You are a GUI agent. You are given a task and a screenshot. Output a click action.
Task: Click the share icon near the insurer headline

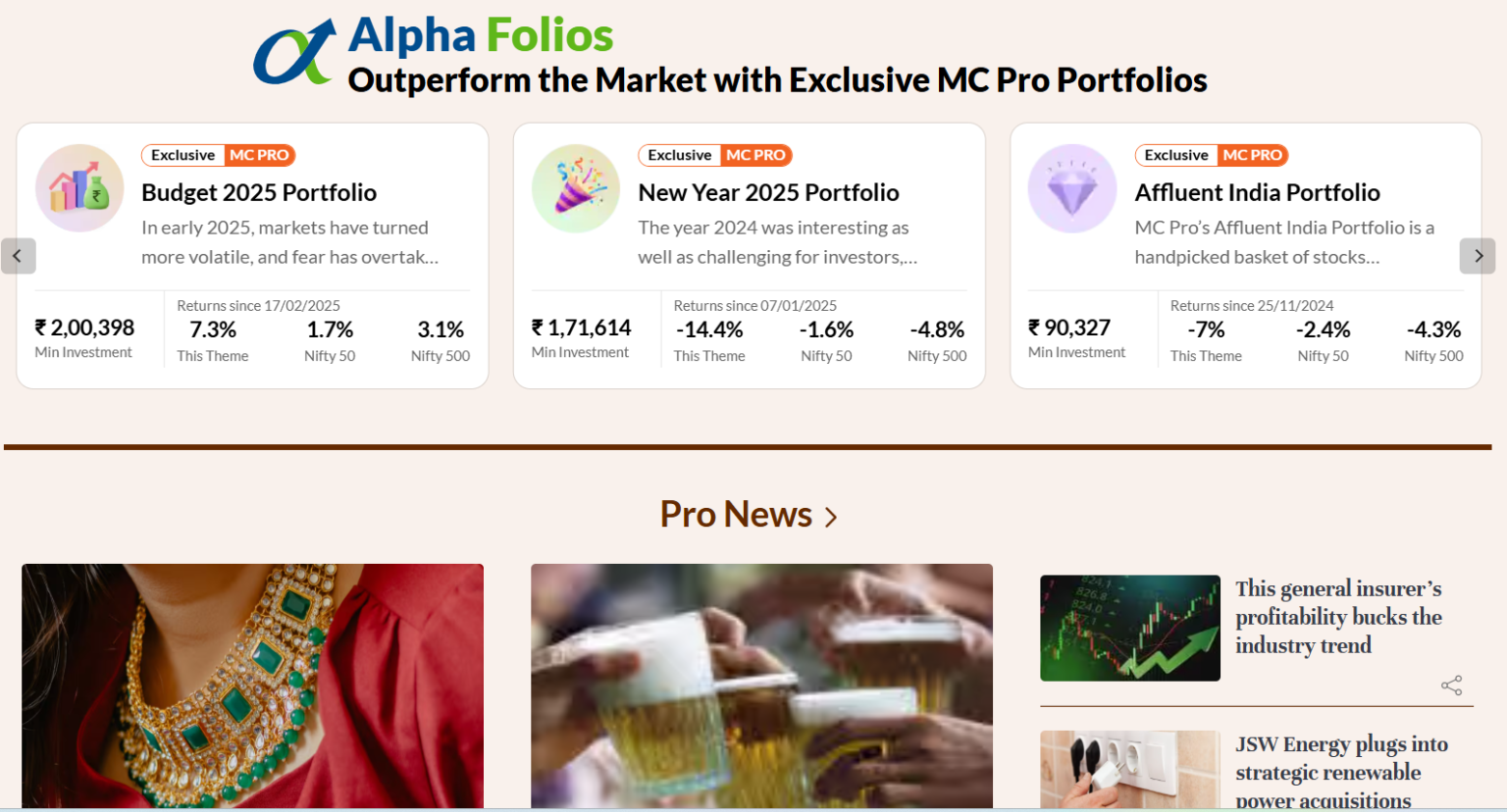pyautogui.click(x=1451, y=685)
